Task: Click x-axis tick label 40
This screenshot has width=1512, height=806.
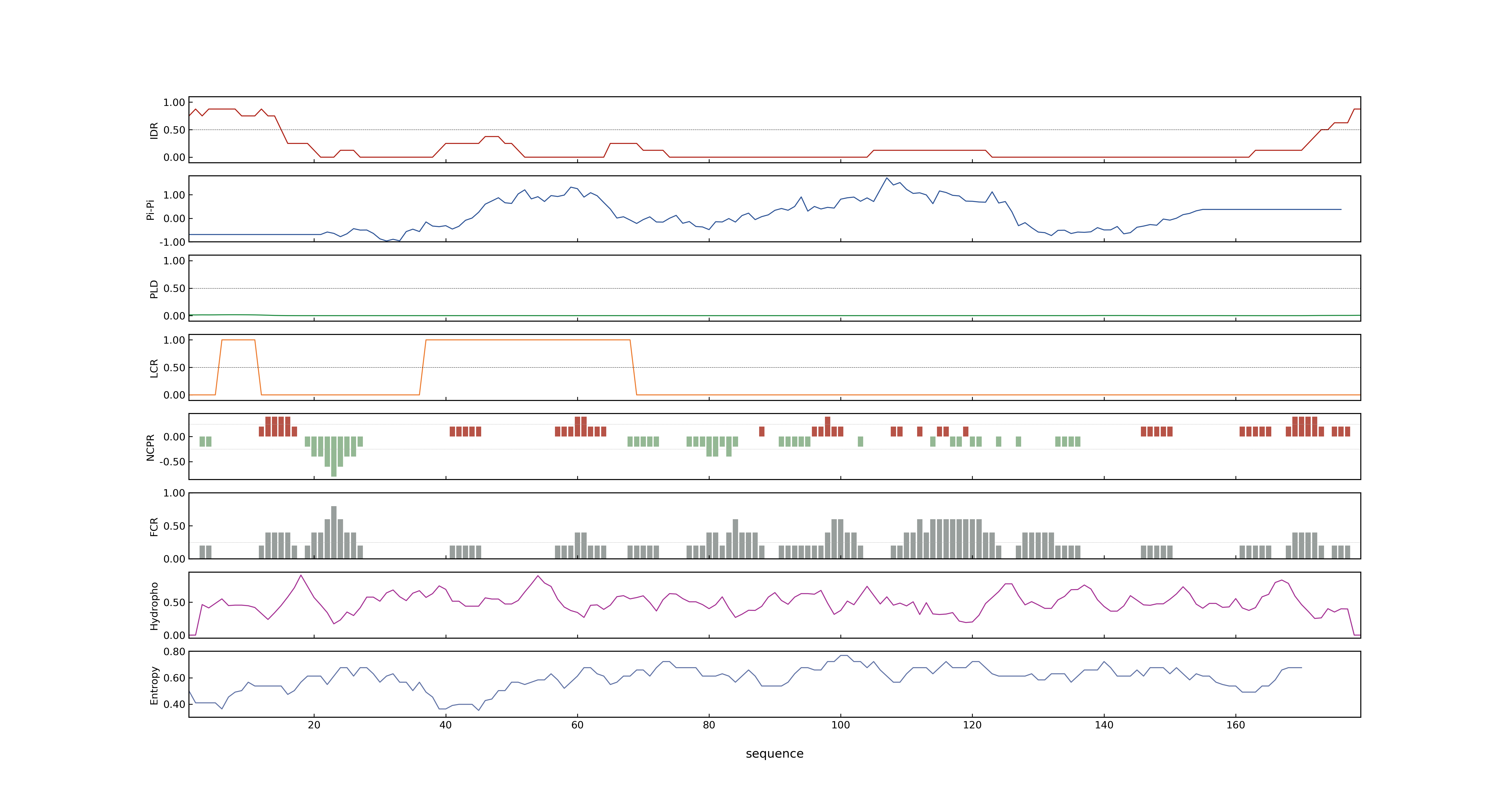Action: tap(446, 725)
